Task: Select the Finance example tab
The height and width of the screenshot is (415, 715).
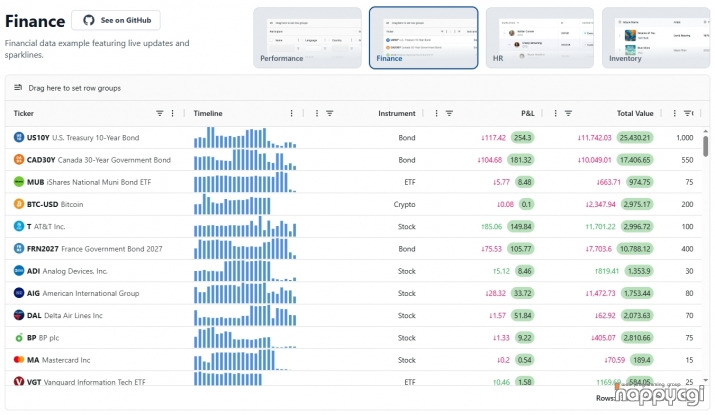Action: pos(424,38)
